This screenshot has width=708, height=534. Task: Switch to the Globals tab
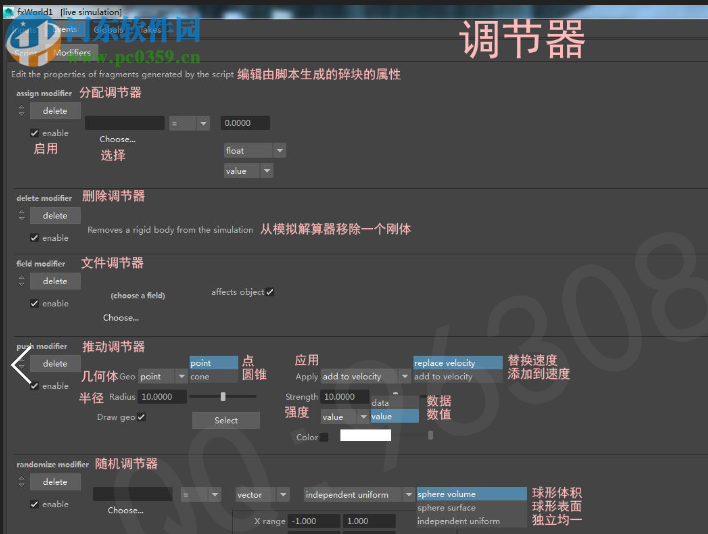[108, 30]
